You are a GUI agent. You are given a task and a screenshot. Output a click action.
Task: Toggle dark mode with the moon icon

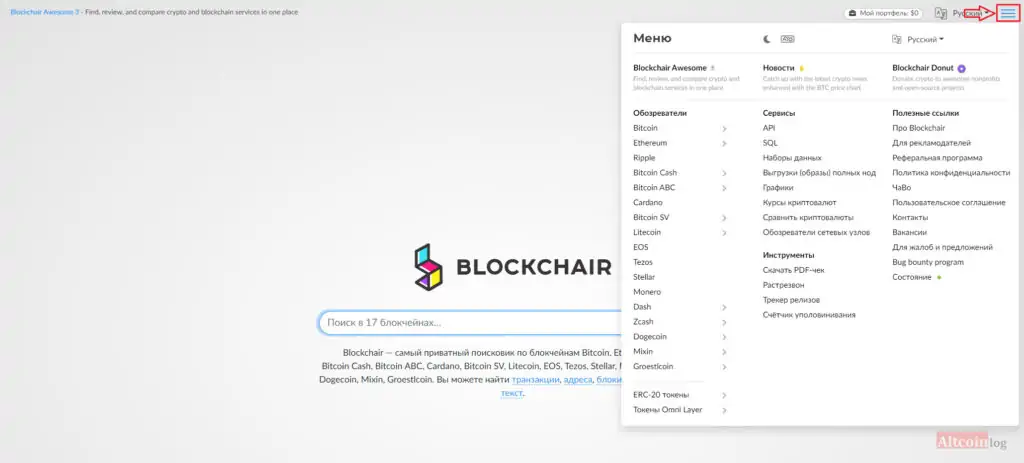pos(767,39)
